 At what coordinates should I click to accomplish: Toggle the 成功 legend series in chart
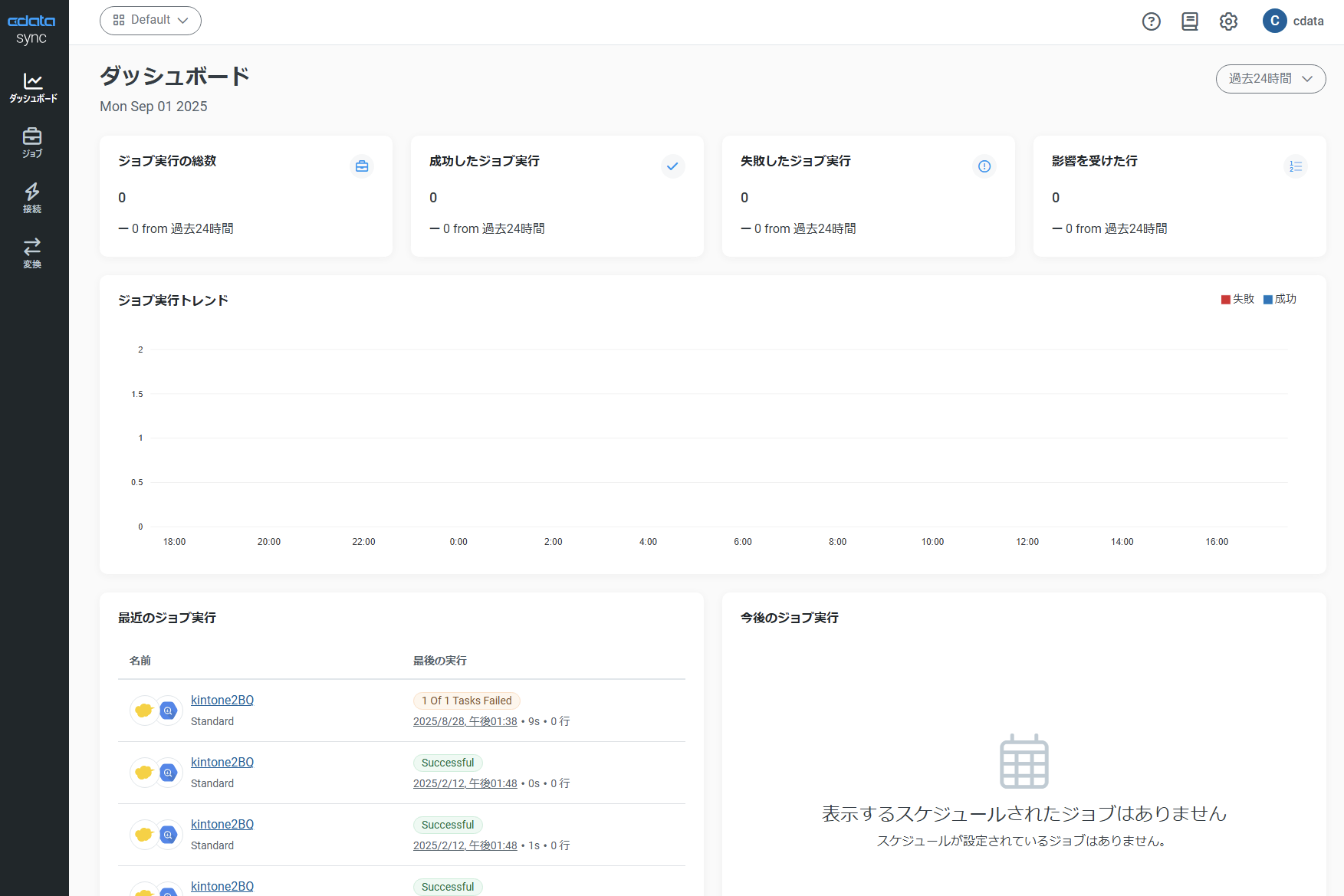click(x=1280, y=299)
